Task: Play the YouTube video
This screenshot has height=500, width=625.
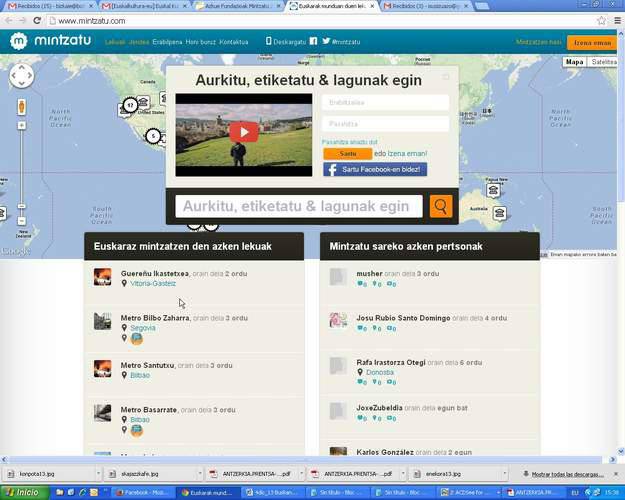Action: [x=244, y=132]
